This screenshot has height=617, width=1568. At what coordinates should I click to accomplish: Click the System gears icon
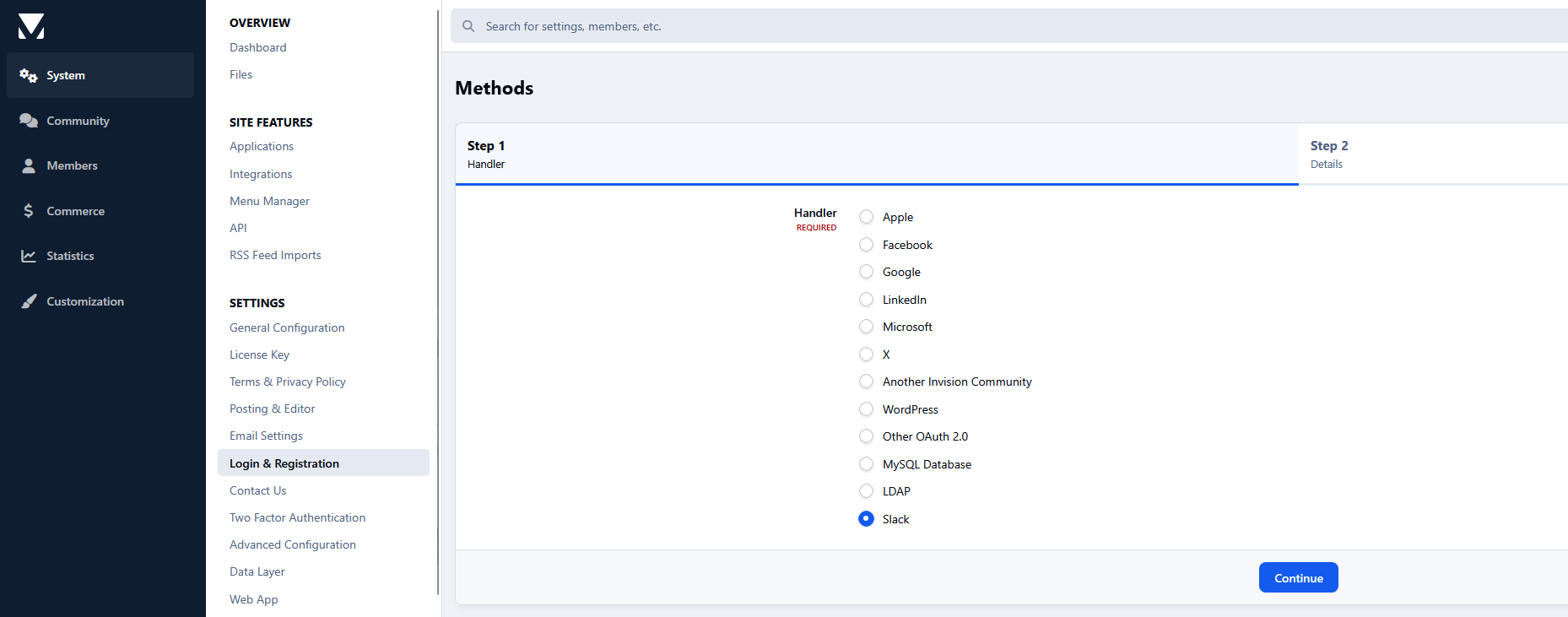(x=29, y=75)
